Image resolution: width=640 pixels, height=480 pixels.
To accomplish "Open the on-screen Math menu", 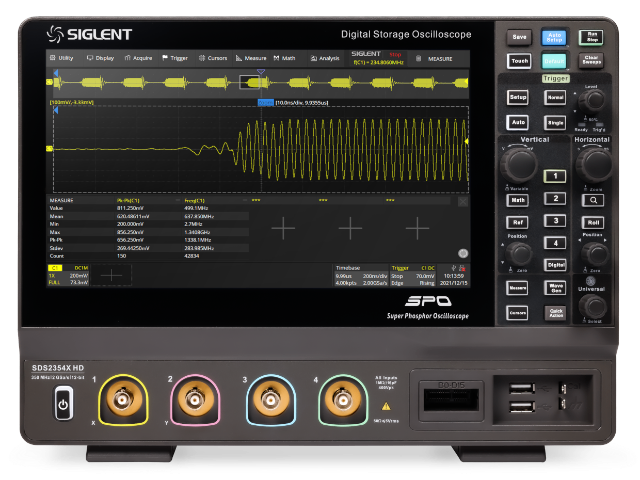I will (x=284, y=58).
